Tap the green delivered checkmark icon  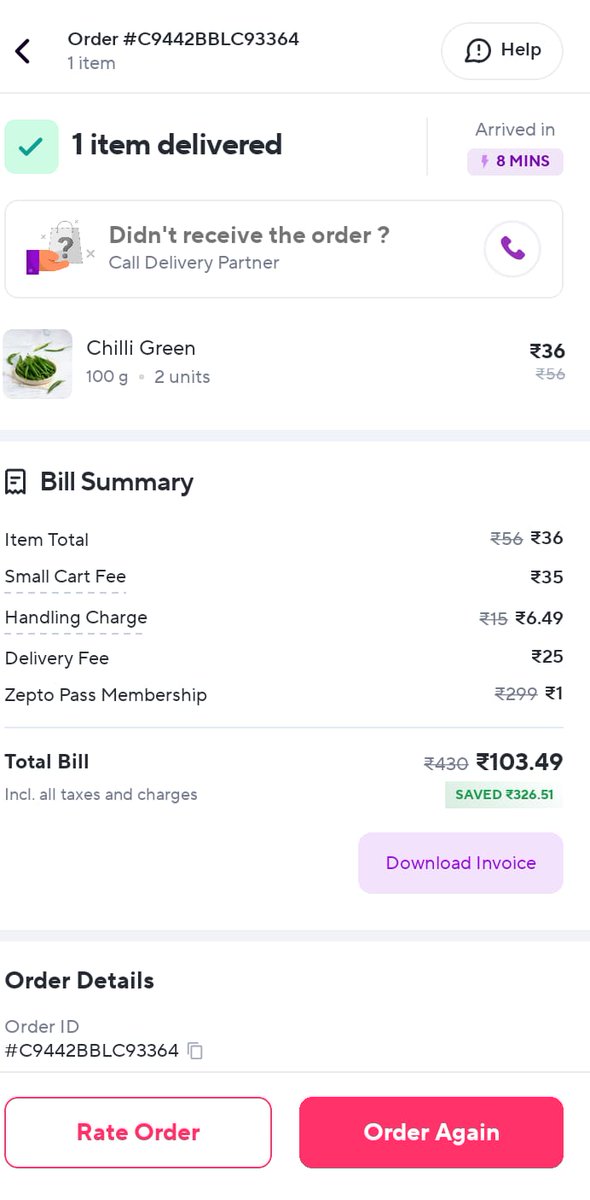click(x=32, y=146)
